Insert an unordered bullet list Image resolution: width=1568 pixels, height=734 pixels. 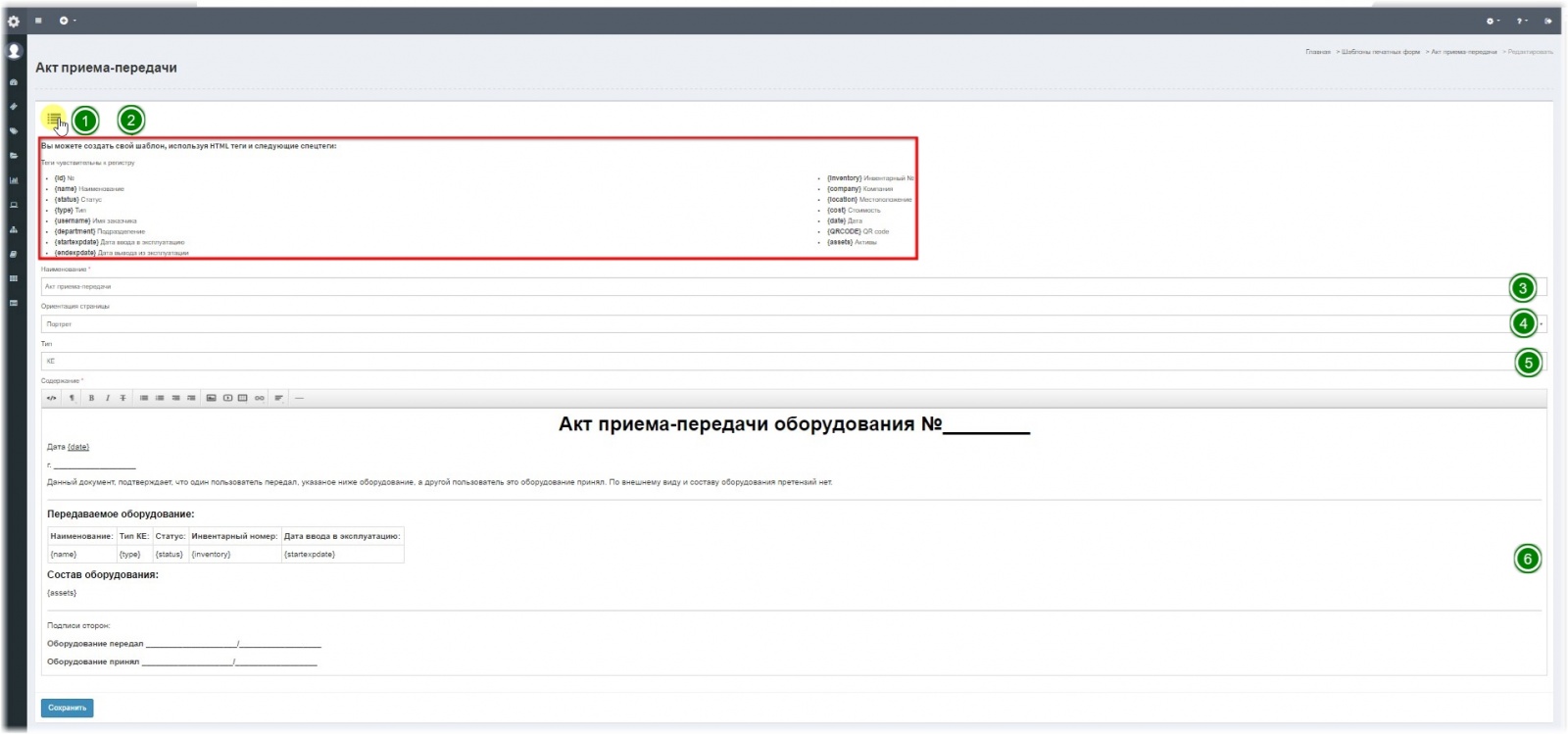(x=144, y=398)
